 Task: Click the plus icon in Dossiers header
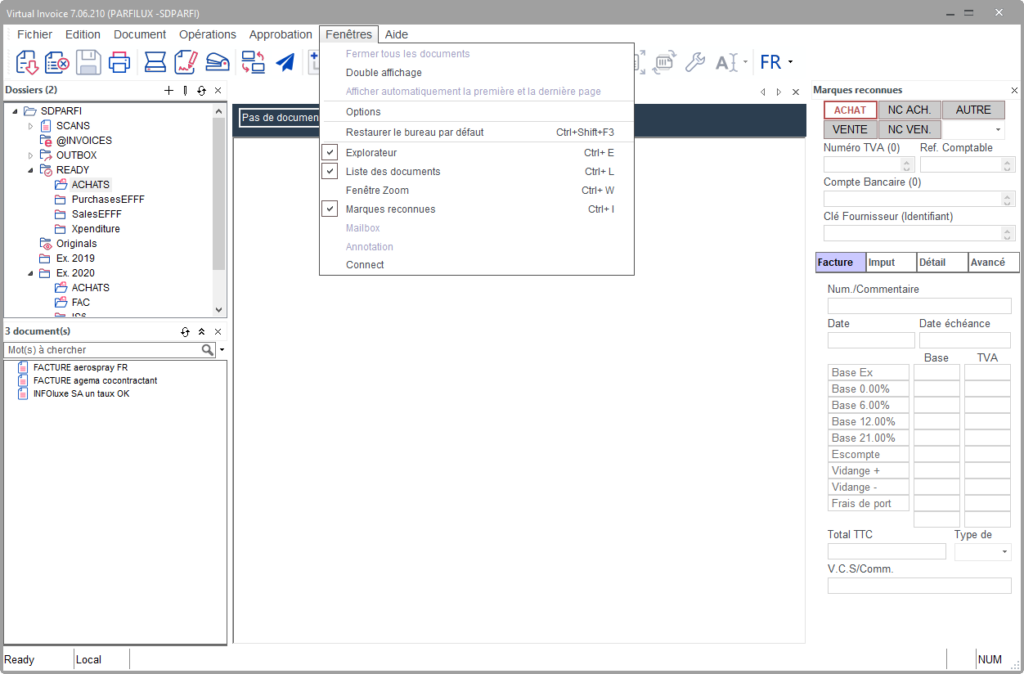168,91
